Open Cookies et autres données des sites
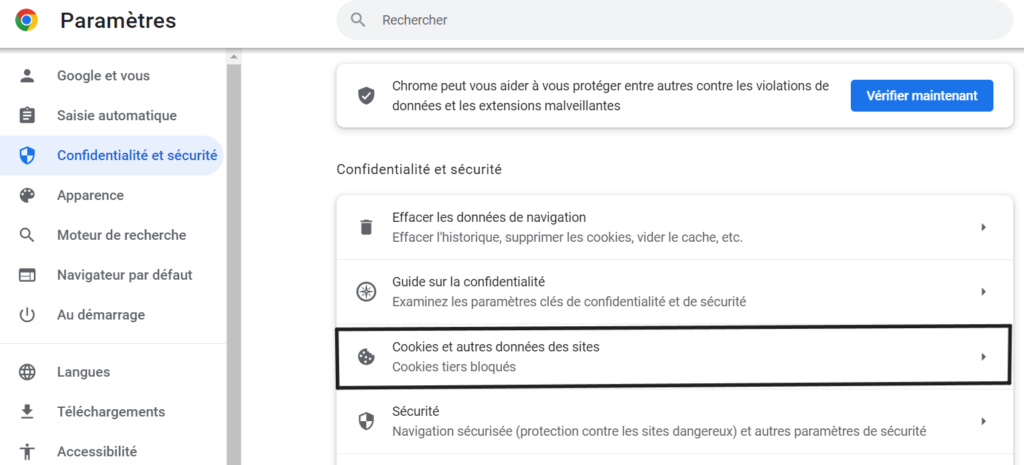Image resolution: width=1024 pixels, height=465 pixels. point(675,357)
